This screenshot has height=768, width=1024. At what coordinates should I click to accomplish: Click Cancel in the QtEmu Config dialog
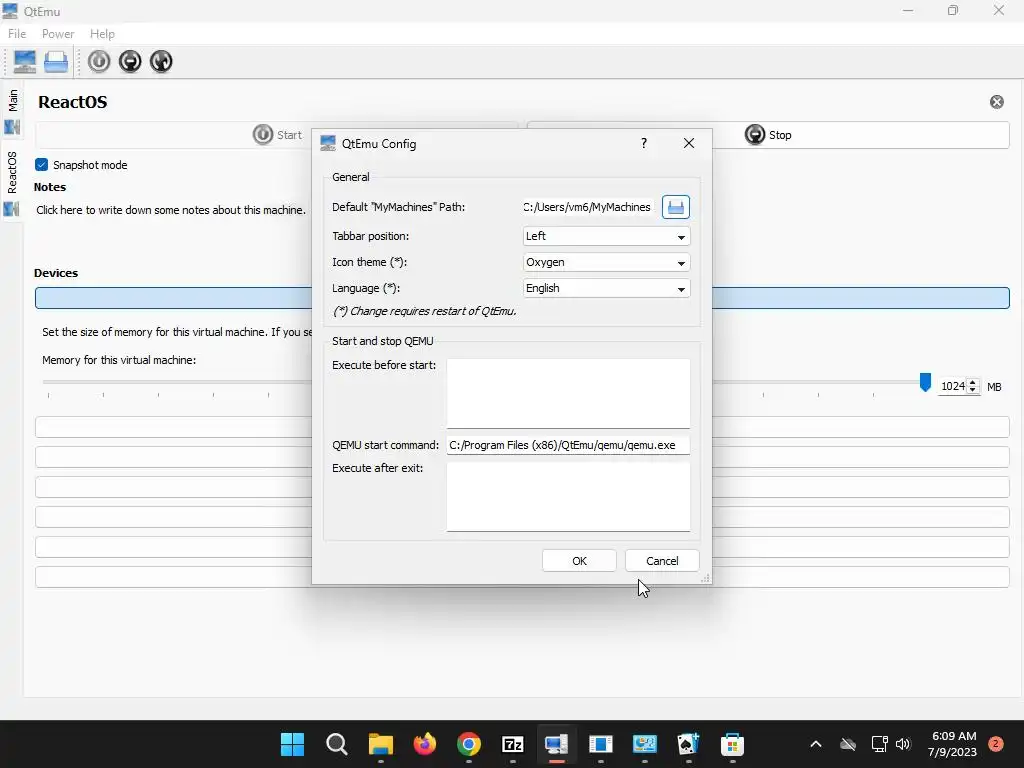(x=662, y=561)
